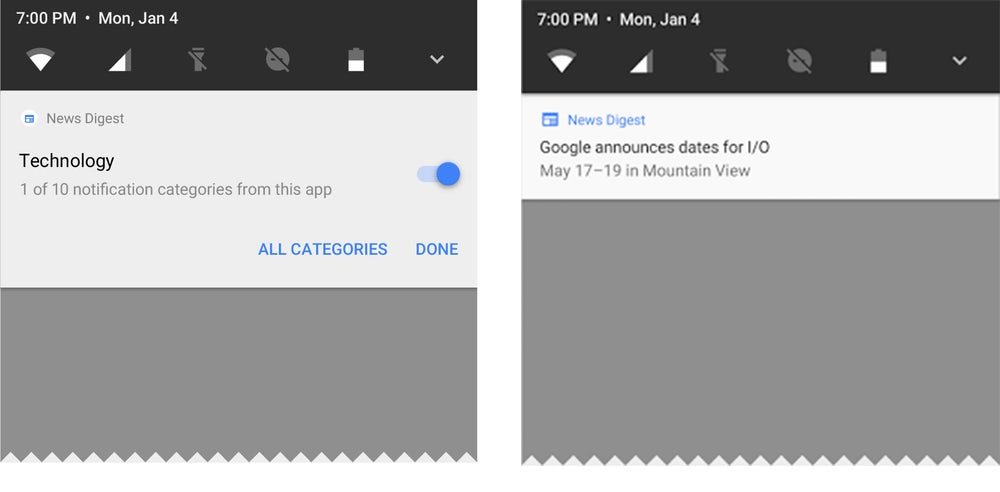Toggle the flashlight in the left quick settings

point(198,61)
